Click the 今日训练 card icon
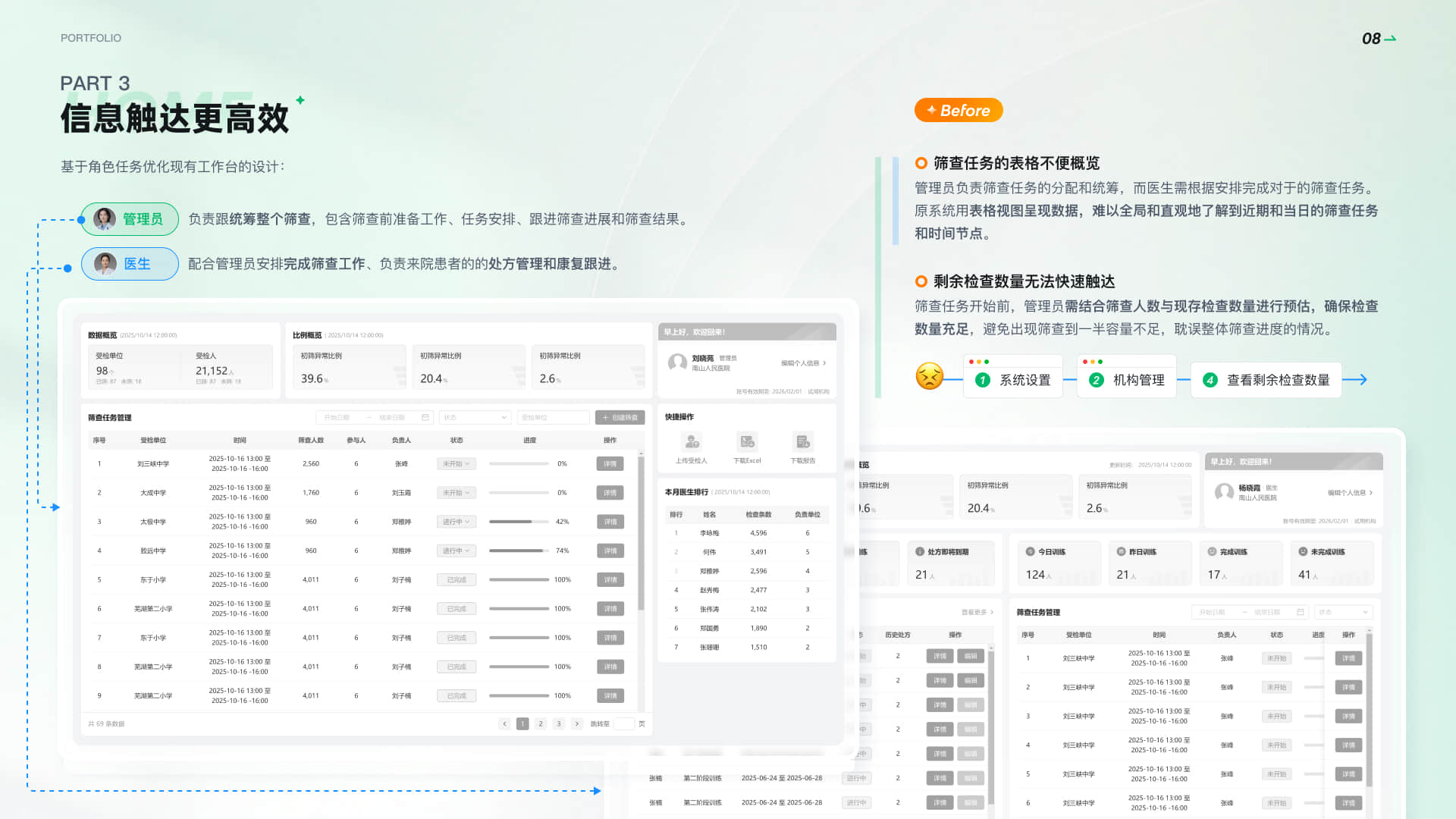1456x819 pixels. [x=1031, y=552]
